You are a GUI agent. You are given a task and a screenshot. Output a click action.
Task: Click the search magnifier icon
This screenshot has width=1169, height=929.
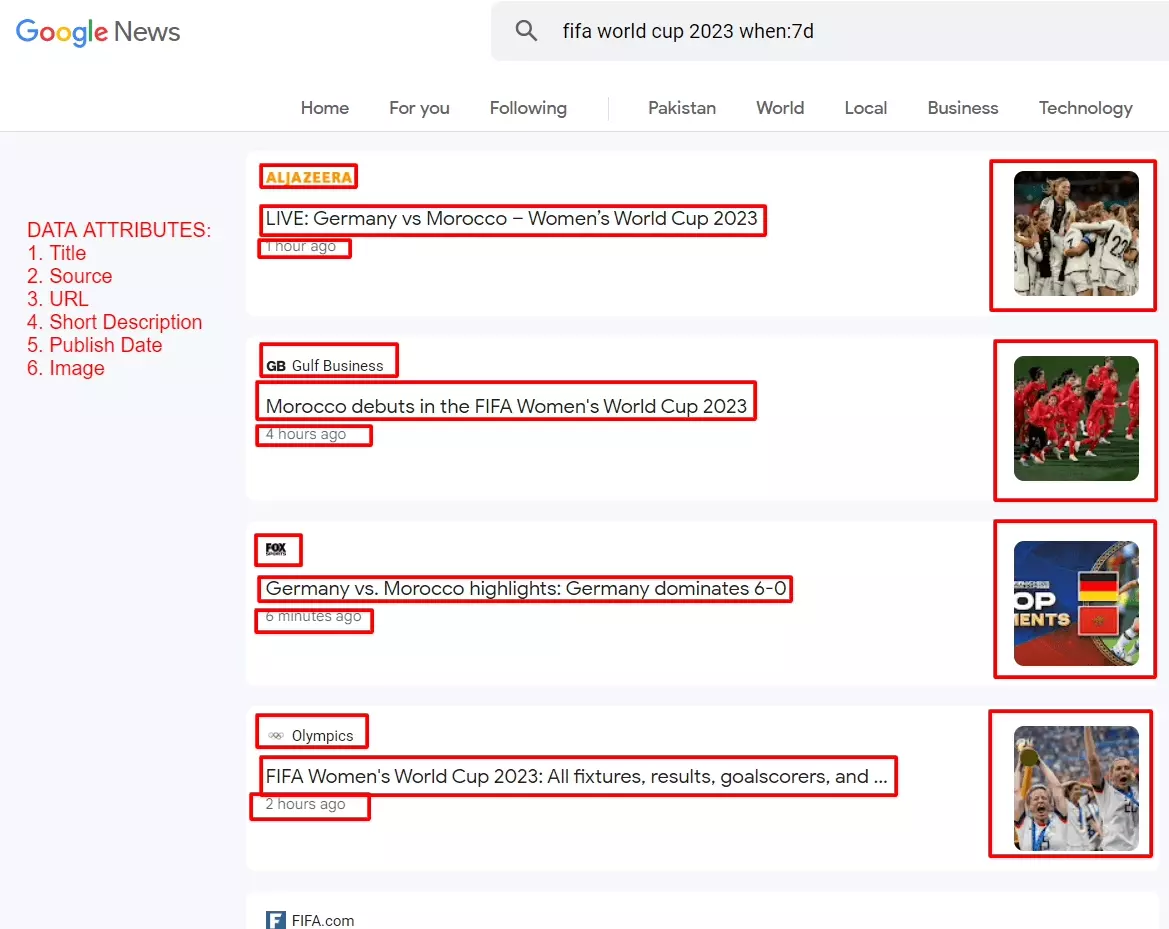(526, 30)
